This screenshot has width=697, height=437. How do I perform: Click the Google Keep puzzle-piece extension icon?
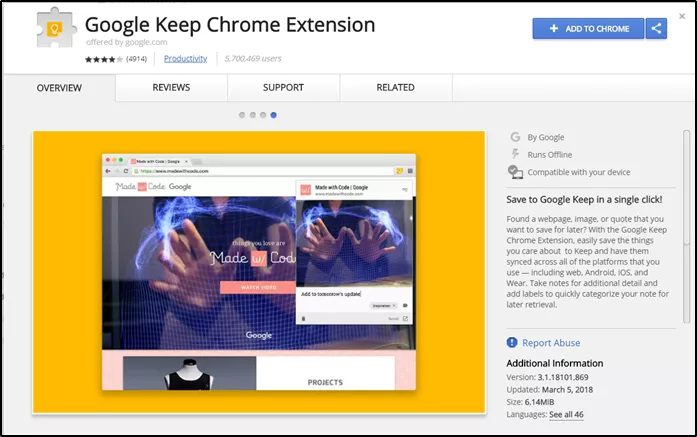tap(55, 28)
